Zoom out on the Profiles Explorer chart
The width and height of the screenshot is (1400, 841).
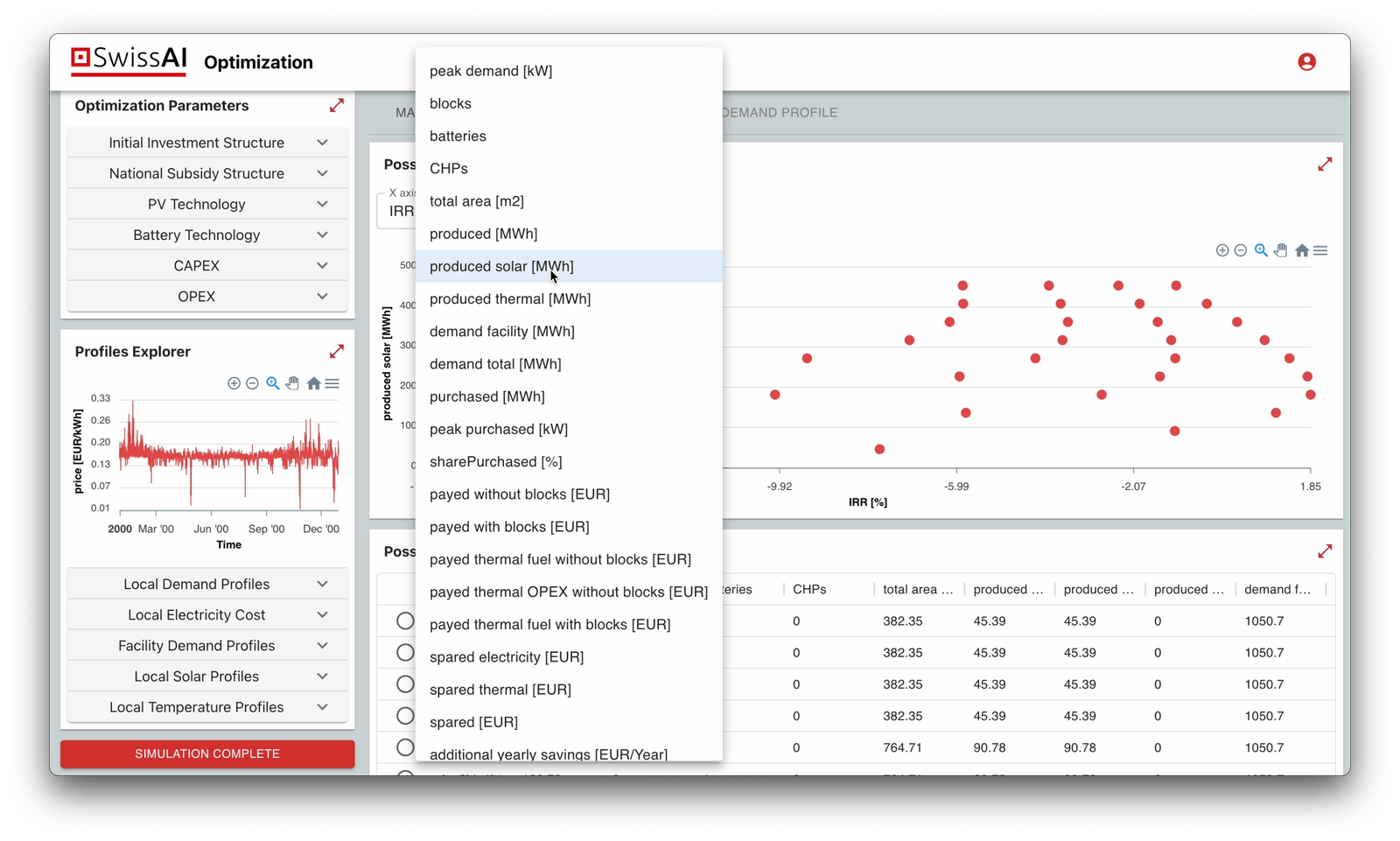(x=253, y=383)
